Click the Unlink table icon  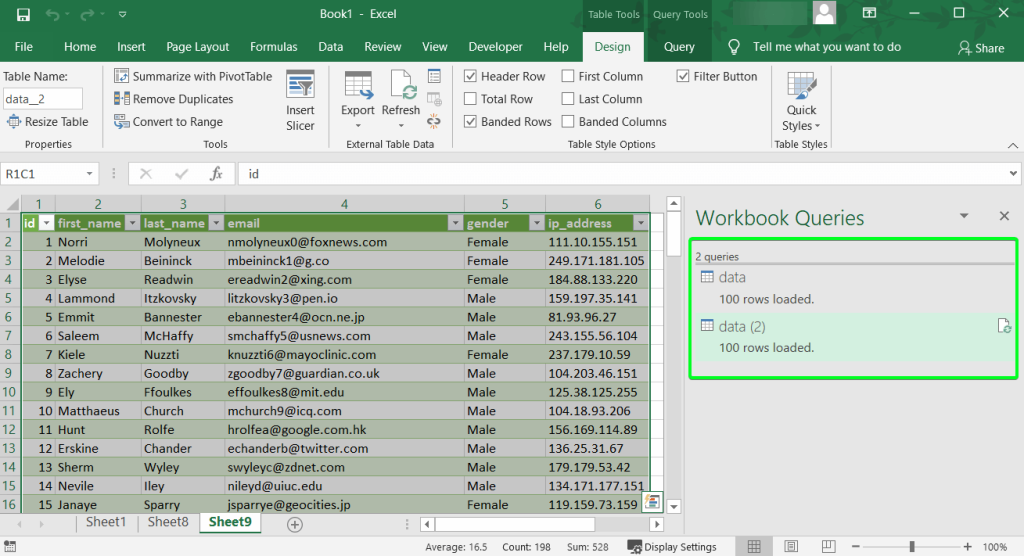[434, 122]
